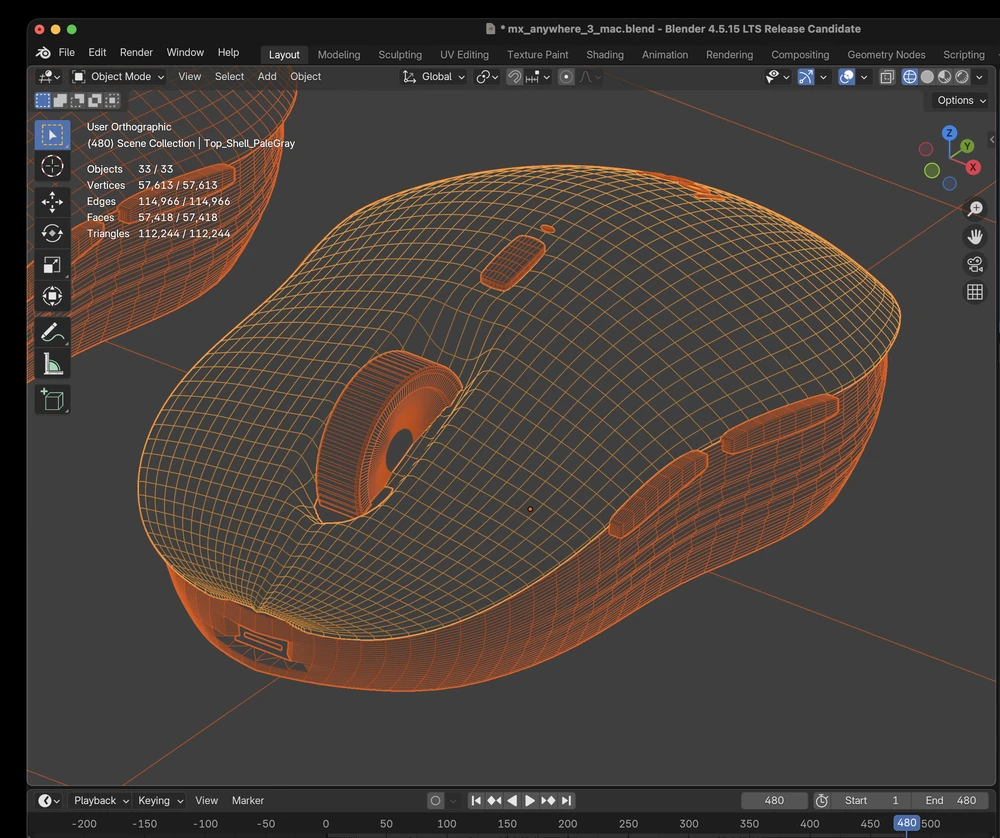The image size is (1000, 838).
Task: Open the snapping options dropdown
Action: (538, 77)
